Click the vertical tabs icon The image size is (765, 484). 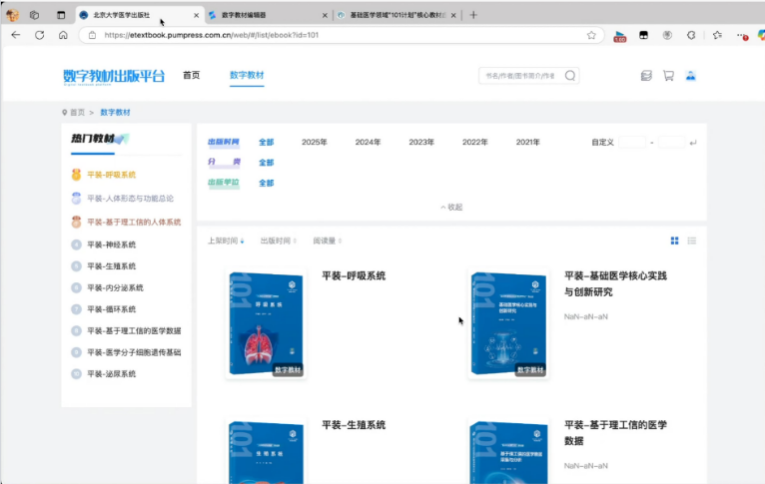pyautogui.click(x=61, y=15)
